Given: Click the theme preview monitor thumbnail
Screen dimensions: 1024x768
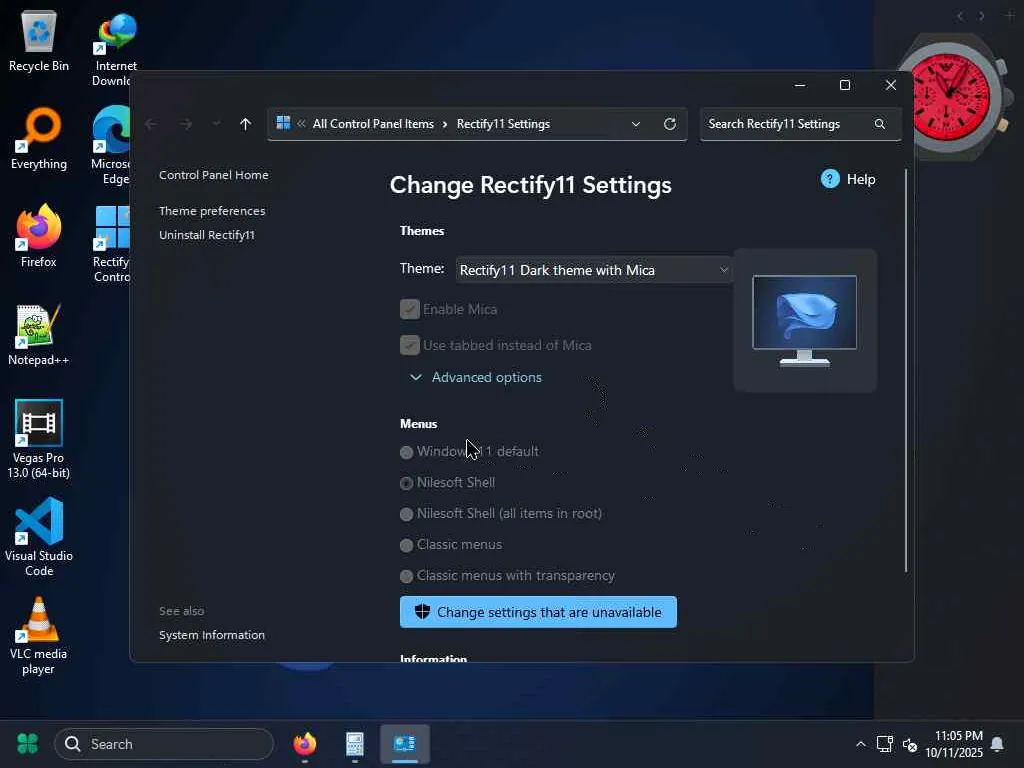Looking at the screenshot, I should [x=805, y=320].
